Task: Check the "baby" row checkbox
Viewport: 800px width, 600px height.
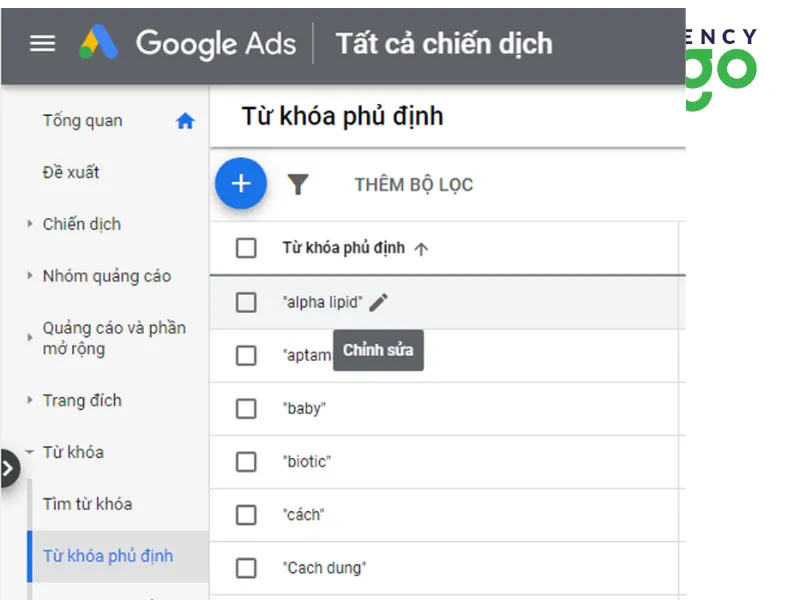Action: (x=244, y=408)
